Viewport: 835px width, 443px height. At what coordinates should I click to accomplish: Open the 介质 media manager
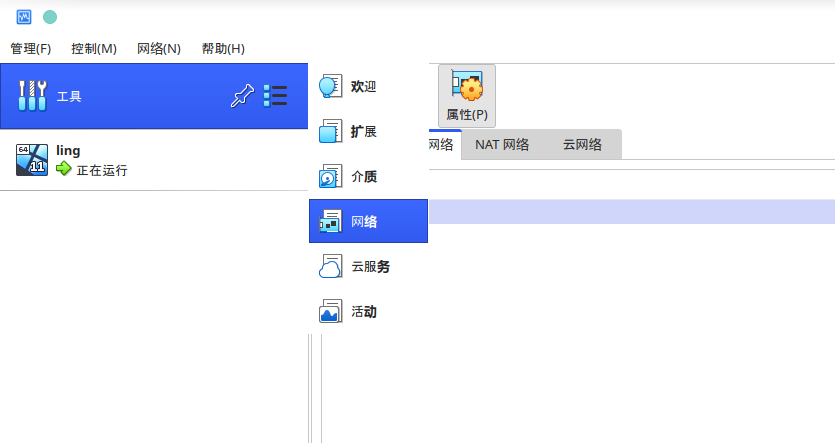[363, 177]
